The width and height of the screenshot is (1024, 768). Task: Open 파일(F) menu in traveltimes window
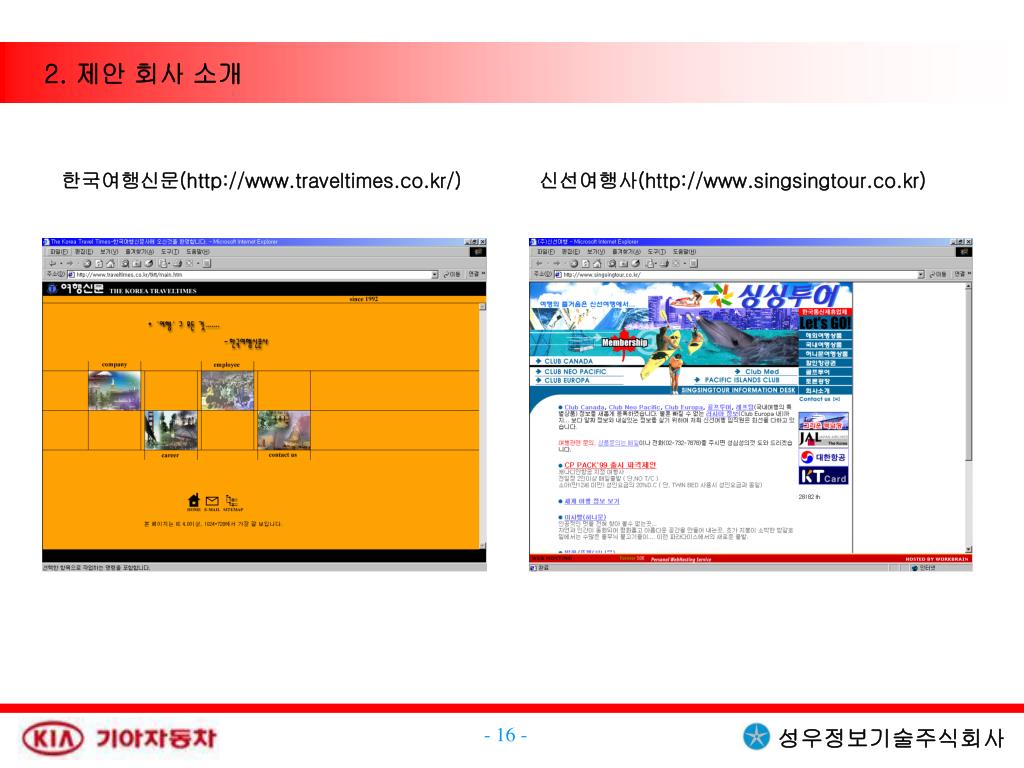pyautogui.click(x=59, y=252)
